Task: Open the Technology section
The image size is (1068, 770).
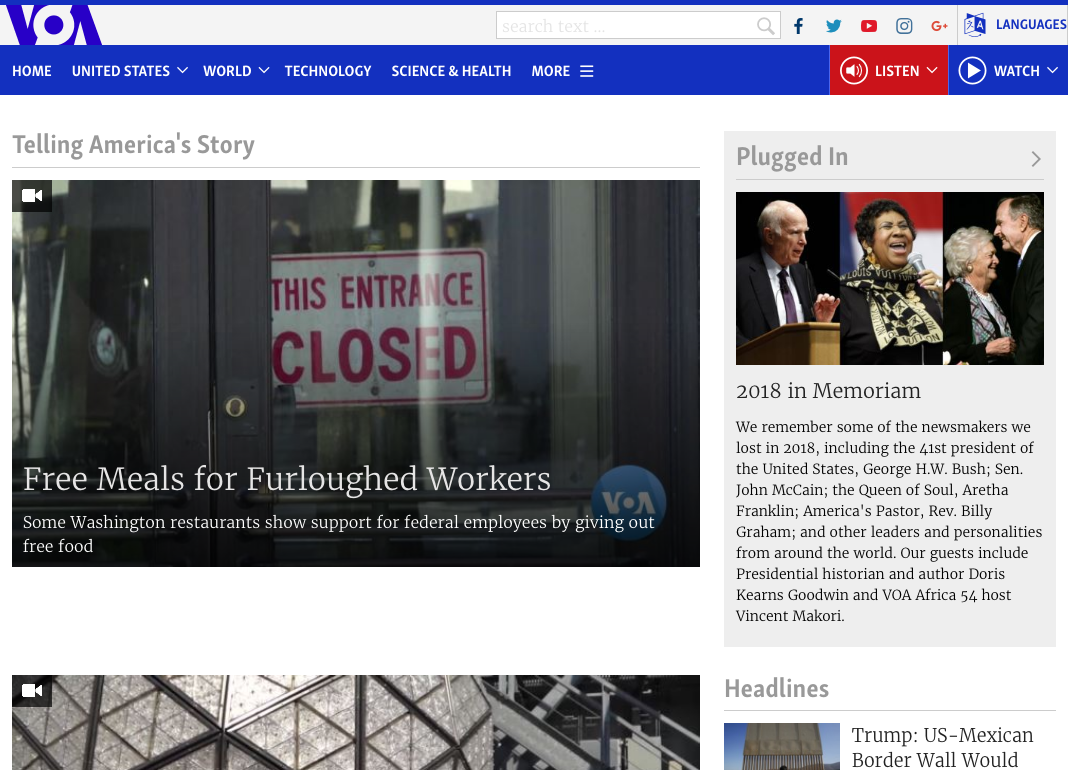Action: coord(328,71)
